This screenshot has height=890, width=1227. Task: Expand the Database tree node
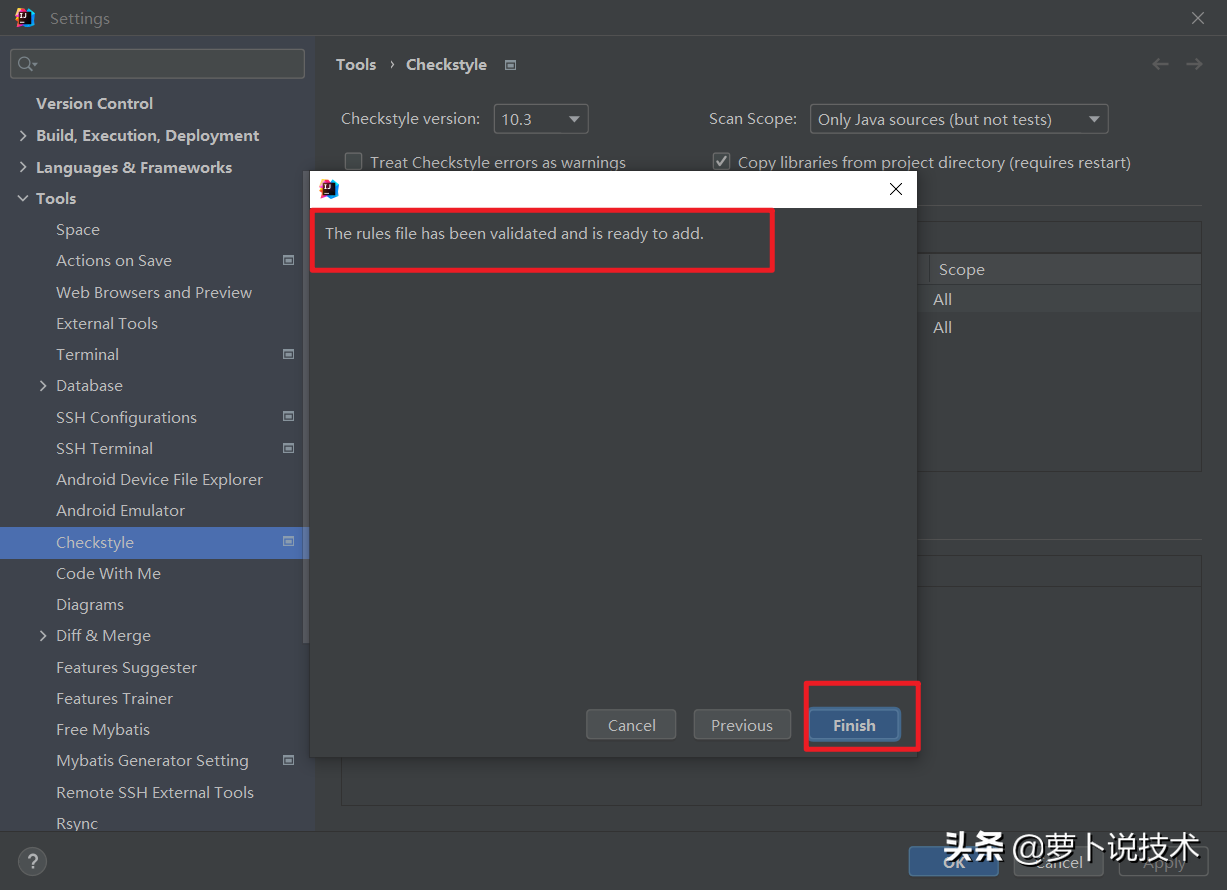point(43,386)
